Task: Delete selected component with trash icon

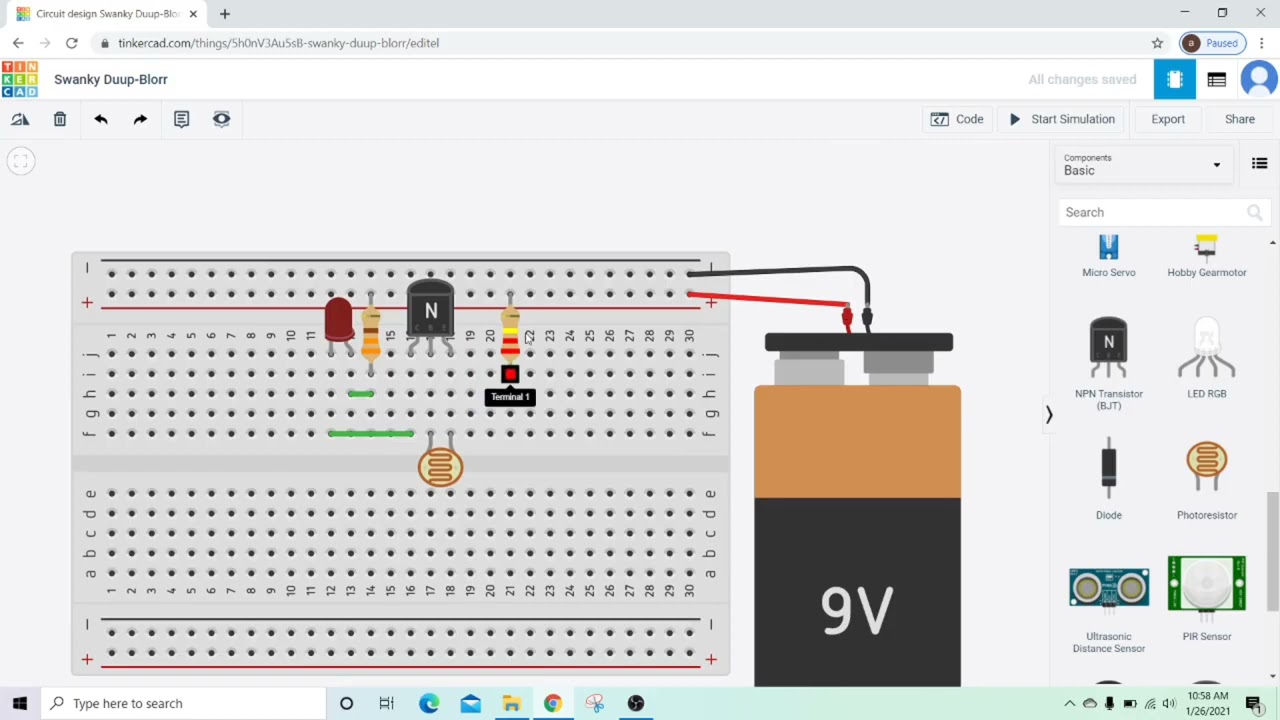Action: 60,119
